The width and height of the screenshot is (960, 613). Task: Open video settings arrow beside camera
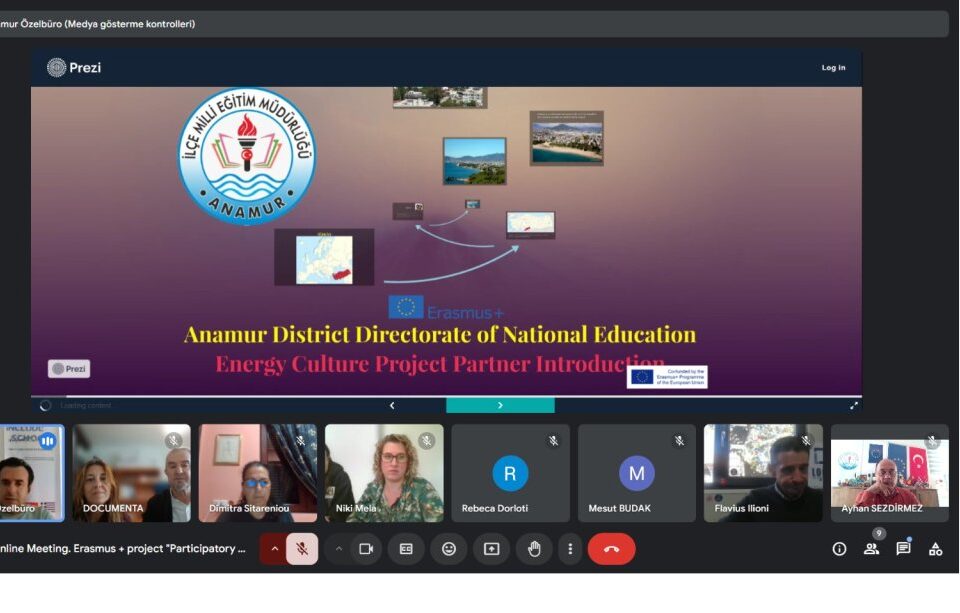point(339,549)
